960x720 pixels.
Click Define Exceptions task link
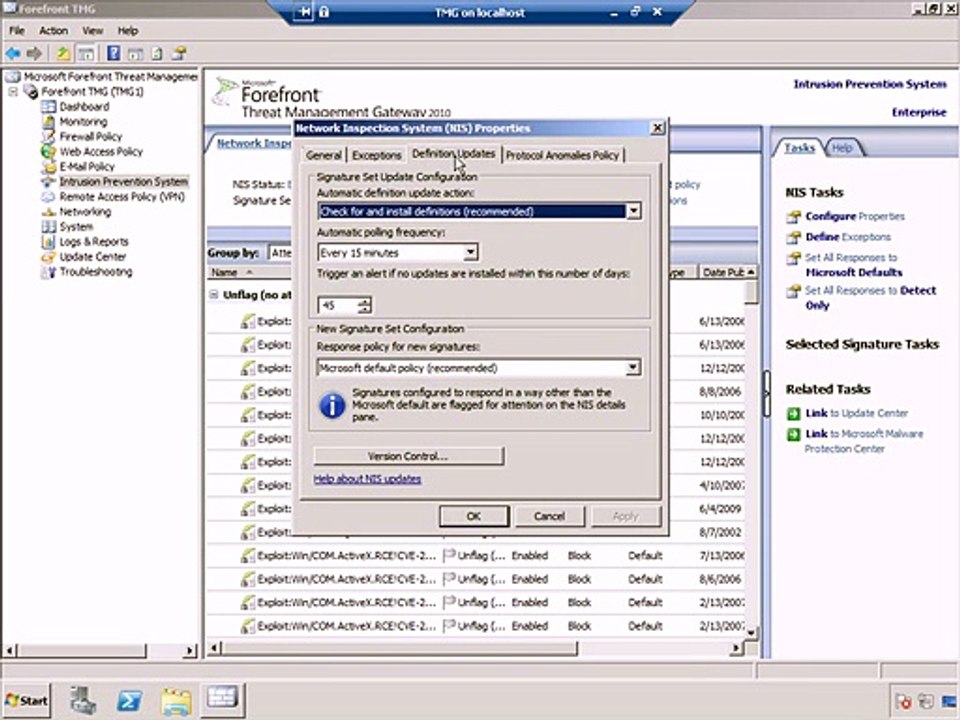[x=848, y=237]
